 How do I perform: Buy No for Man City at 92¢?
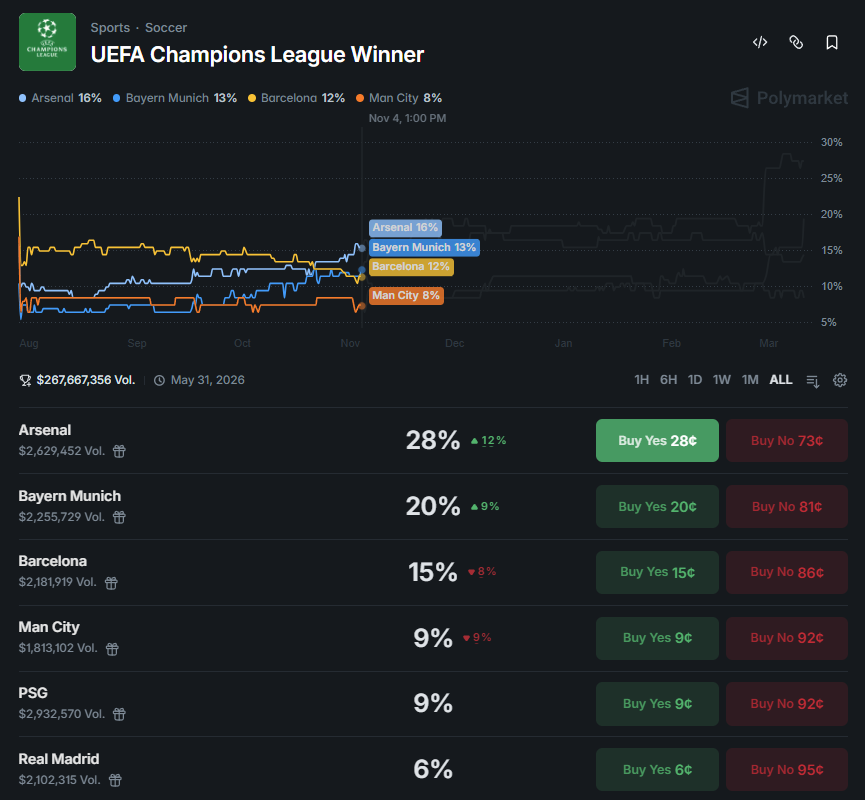[x=786, y=638]
